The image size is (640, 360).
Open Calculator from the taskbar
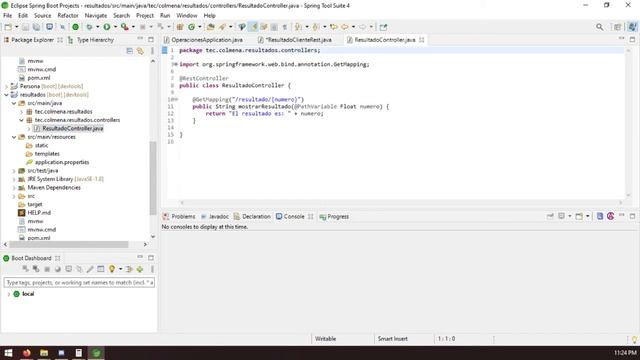tap(78, 353)
